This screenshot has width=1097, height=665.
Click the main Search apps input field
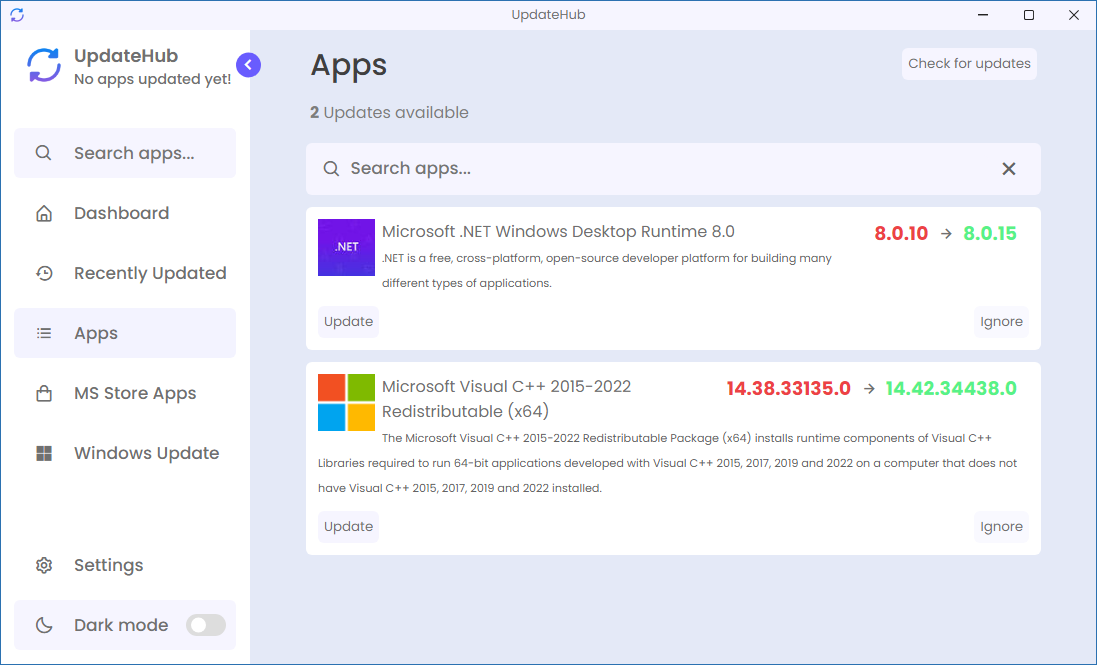point(673,169)
